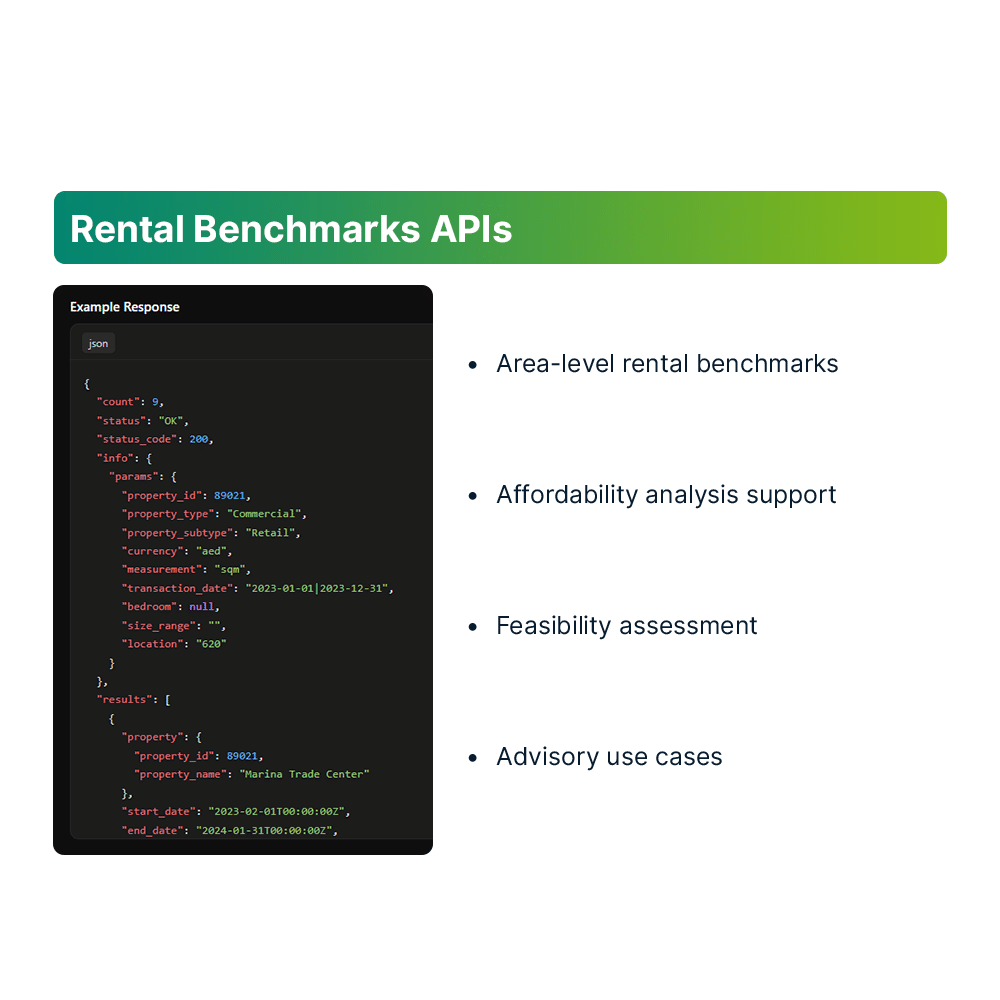1000x1000 pixels.
Task: Click the "transaction_date" line
Action: pyautogui.click(x=257, y=588)
